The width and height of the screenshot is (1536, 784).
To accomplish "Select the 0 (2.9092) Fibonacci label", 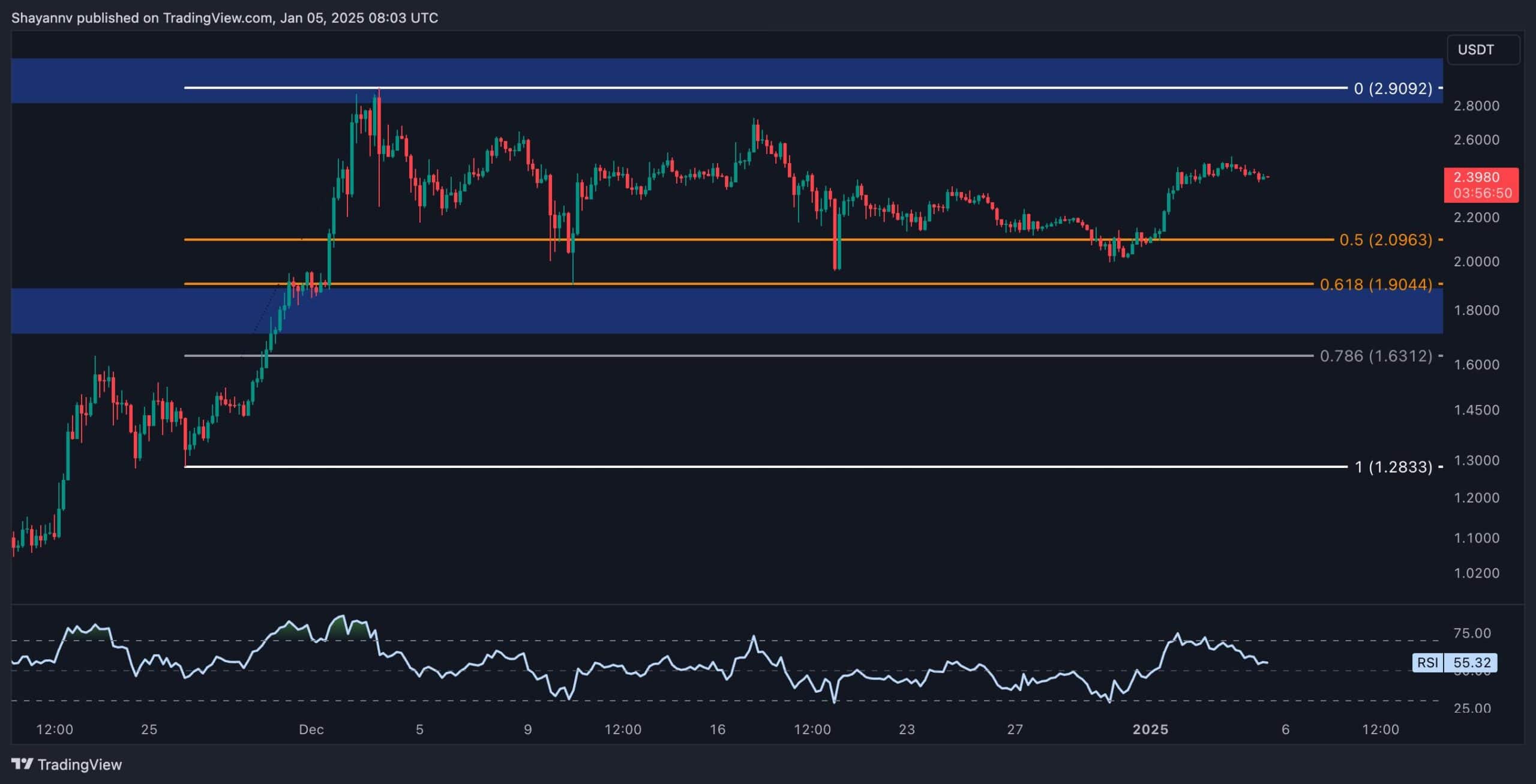I will pos(1393,89).
